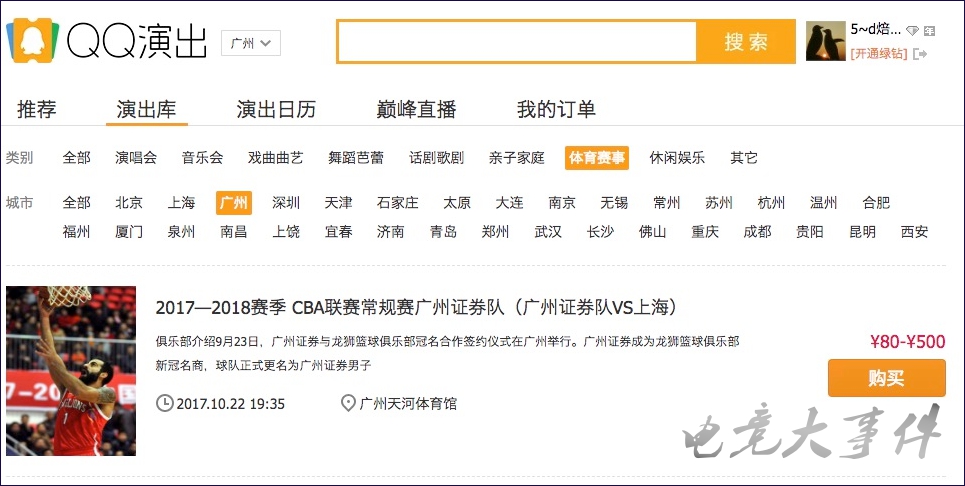
Task: Choose city 济南
Action: click(x=391, y=232)
